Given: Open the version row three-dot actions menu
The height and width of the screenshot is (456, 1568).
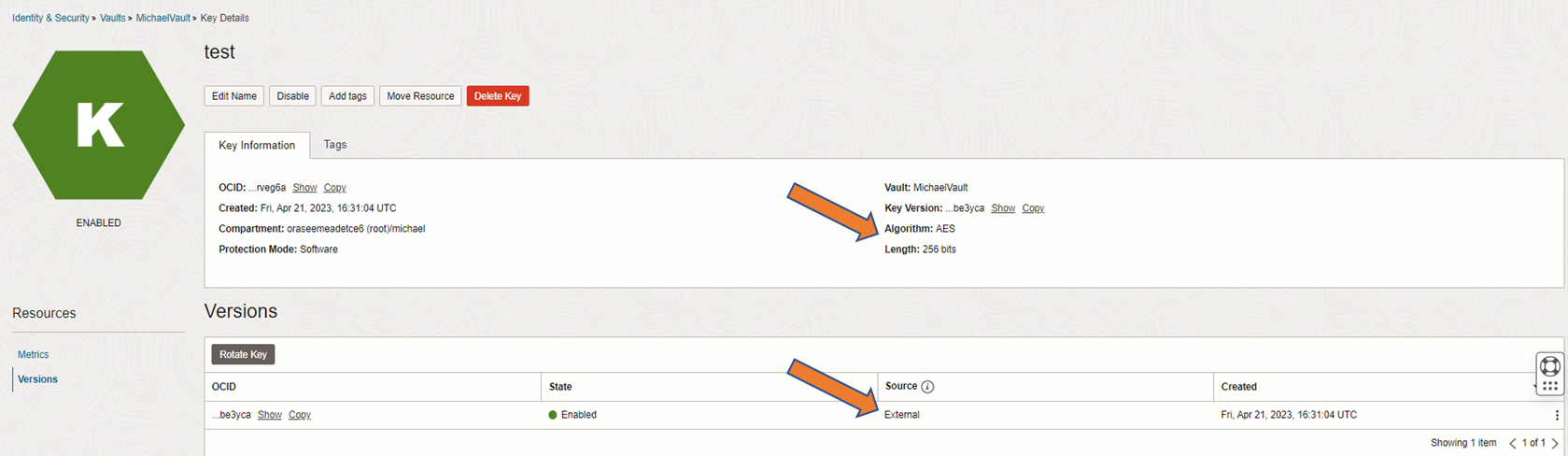Looking at the screenshot, I should pos(1556,415).
